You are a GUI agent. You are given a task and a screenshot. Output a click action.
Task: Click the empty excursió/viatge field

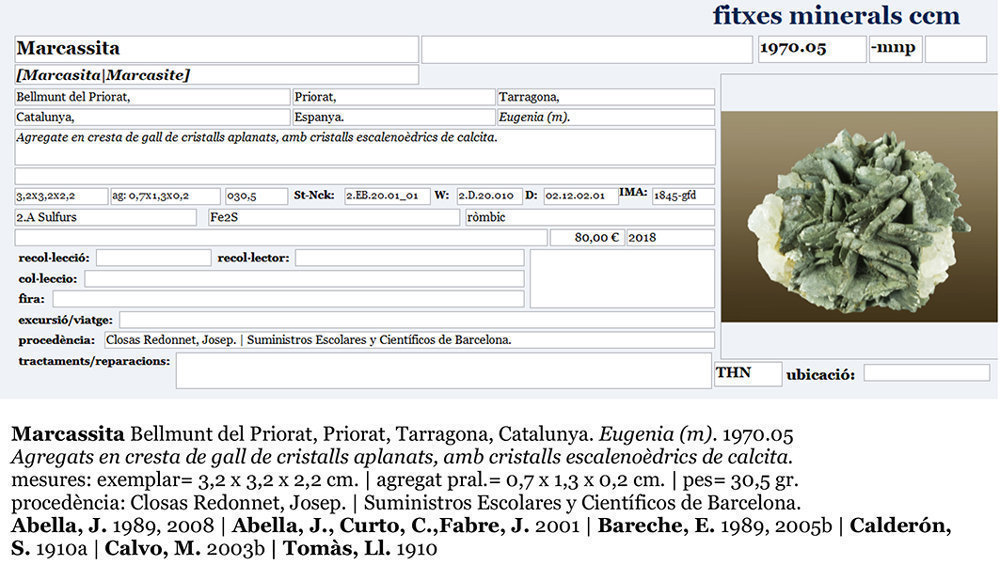(x=417, y=319)
